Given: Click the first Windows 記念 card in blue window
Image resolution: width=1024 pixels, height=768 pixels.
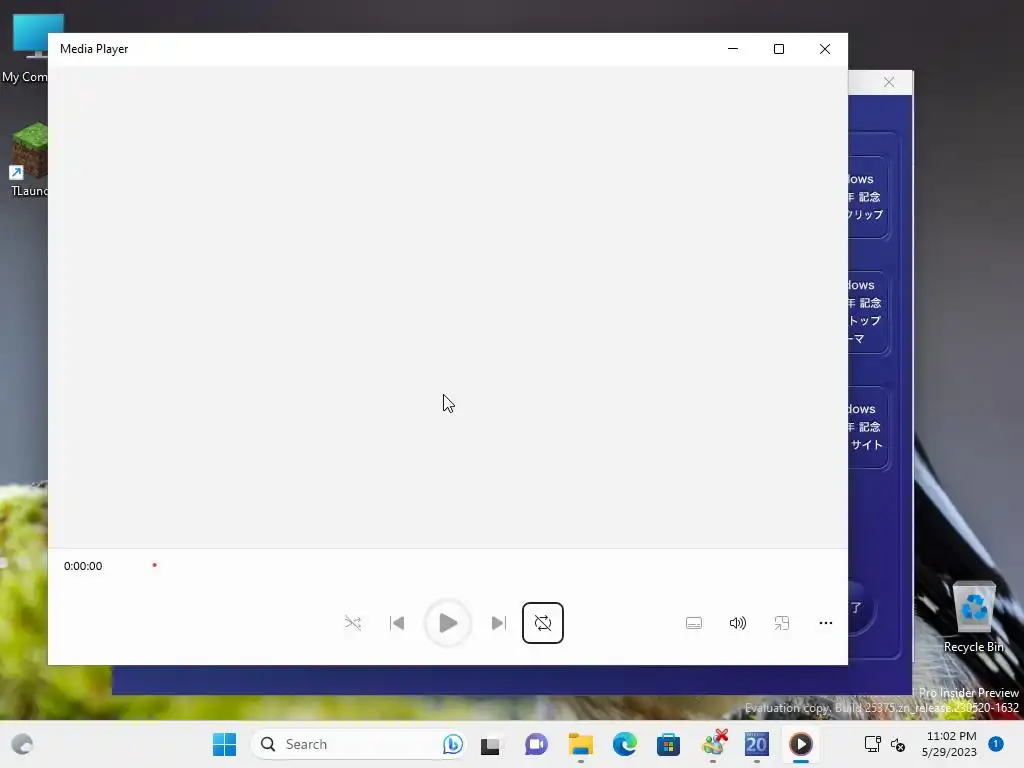Looking at the screenshot, I should 867,197.
